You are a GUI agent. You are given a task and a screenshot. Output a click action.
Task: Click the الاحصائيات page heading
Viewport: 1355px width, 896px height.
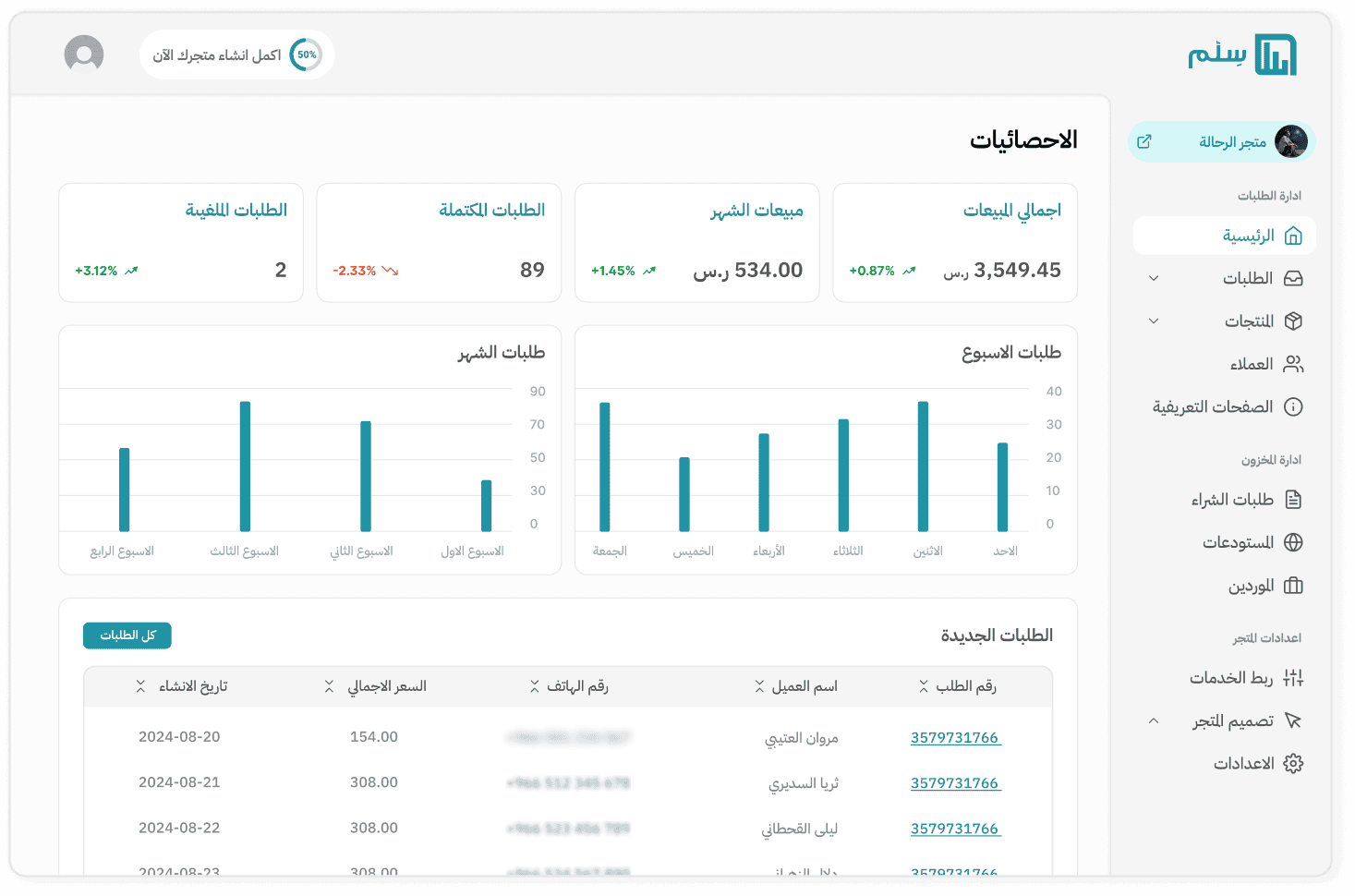pyautogui.click(x=1023, y=140)
